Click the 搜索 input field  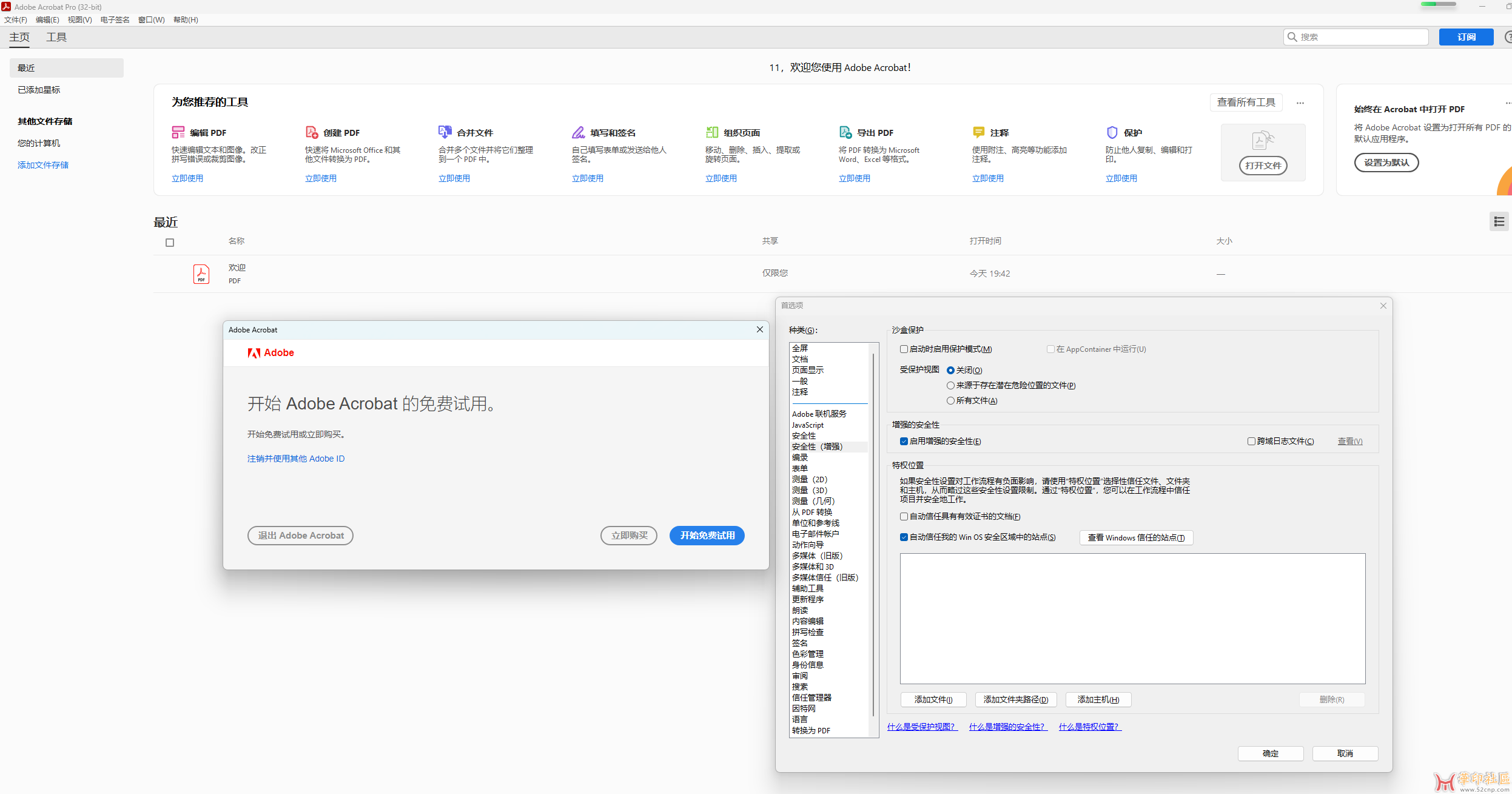tap(1356, 37)
